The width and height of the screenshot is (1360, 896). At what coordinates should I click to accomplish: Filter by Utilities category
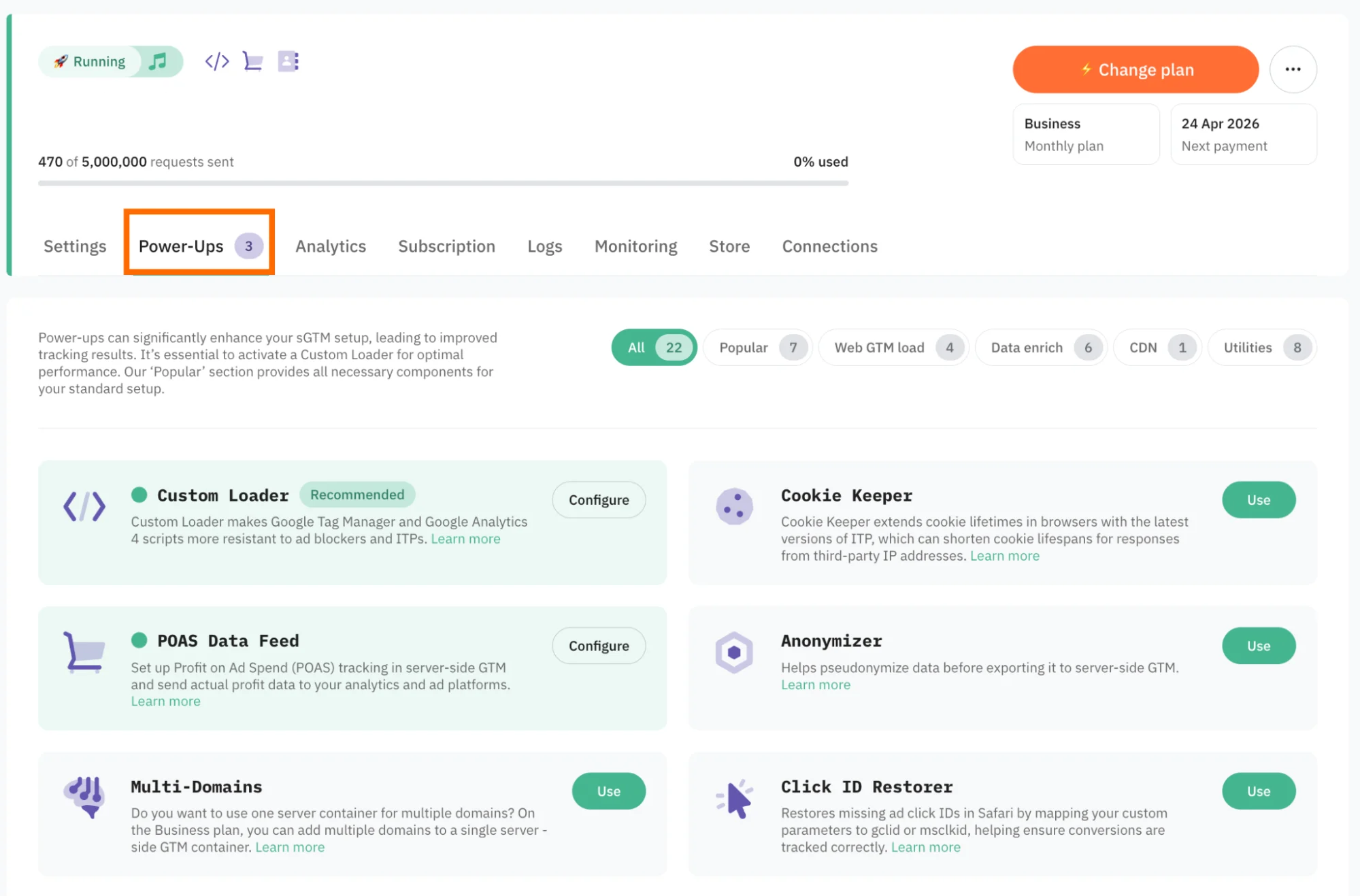(x=1262, y=348)
